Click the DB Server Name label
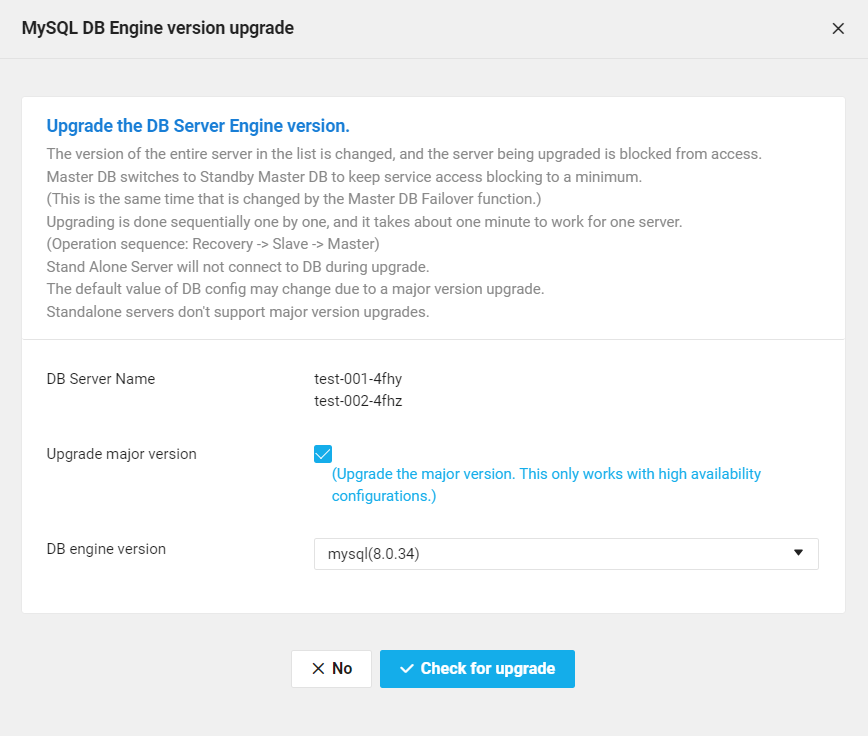Screen dimensions: 868x736 click(101, 379)
